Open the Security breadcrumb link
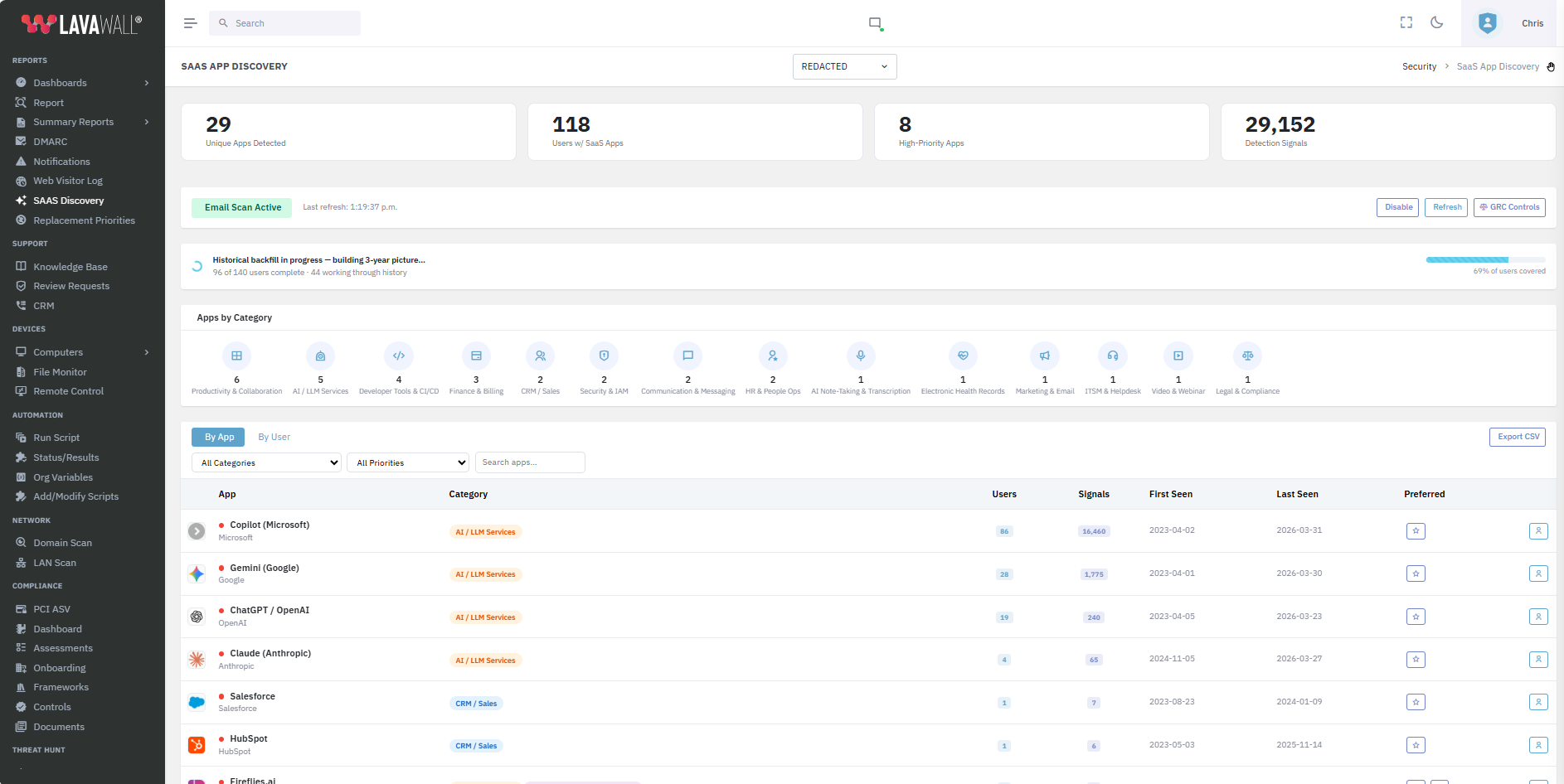 (x=1419, y=65)
